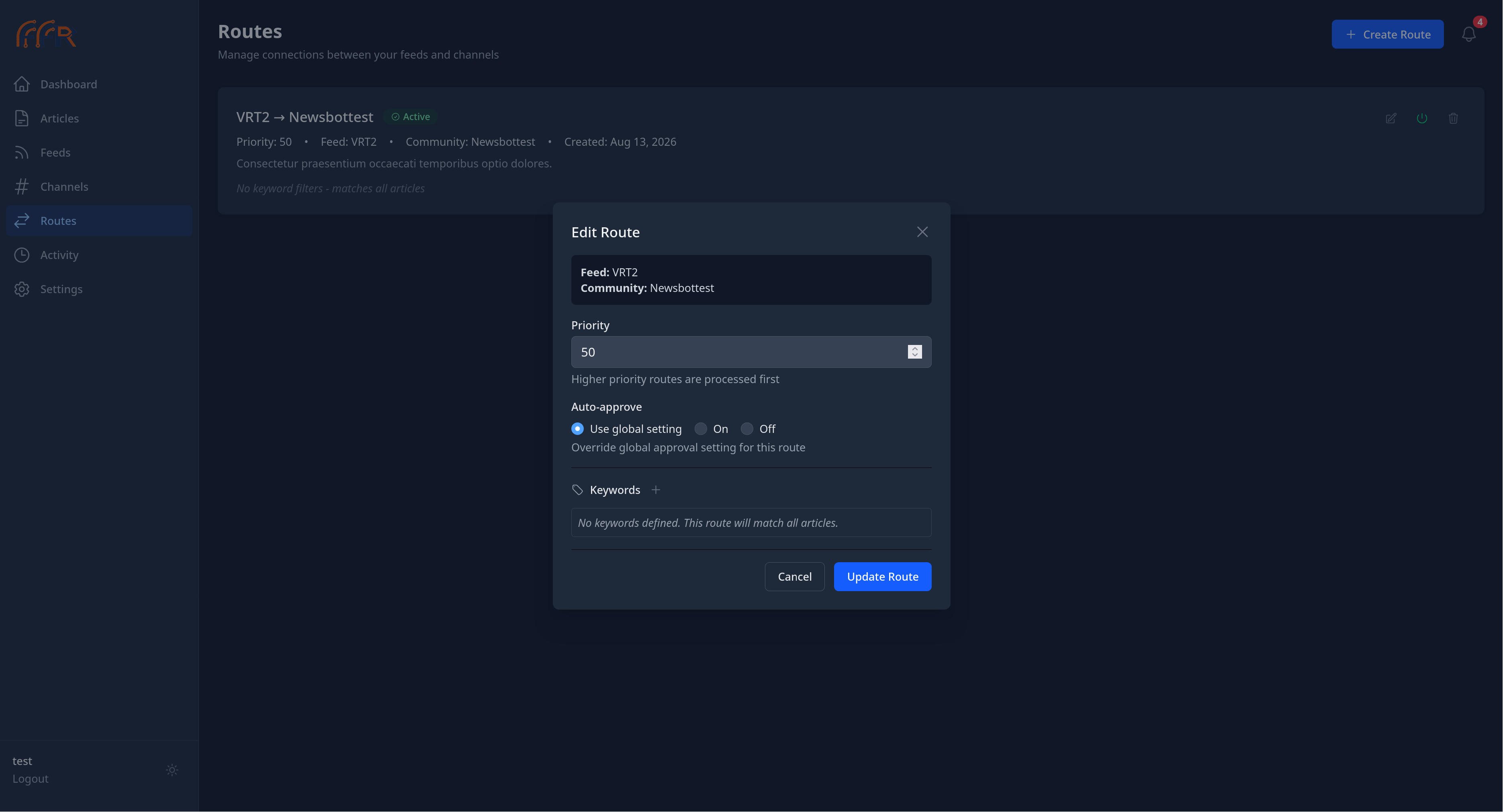Click the Create Route button
This screenshot has height=812, width=1503.
point(1387,35)
